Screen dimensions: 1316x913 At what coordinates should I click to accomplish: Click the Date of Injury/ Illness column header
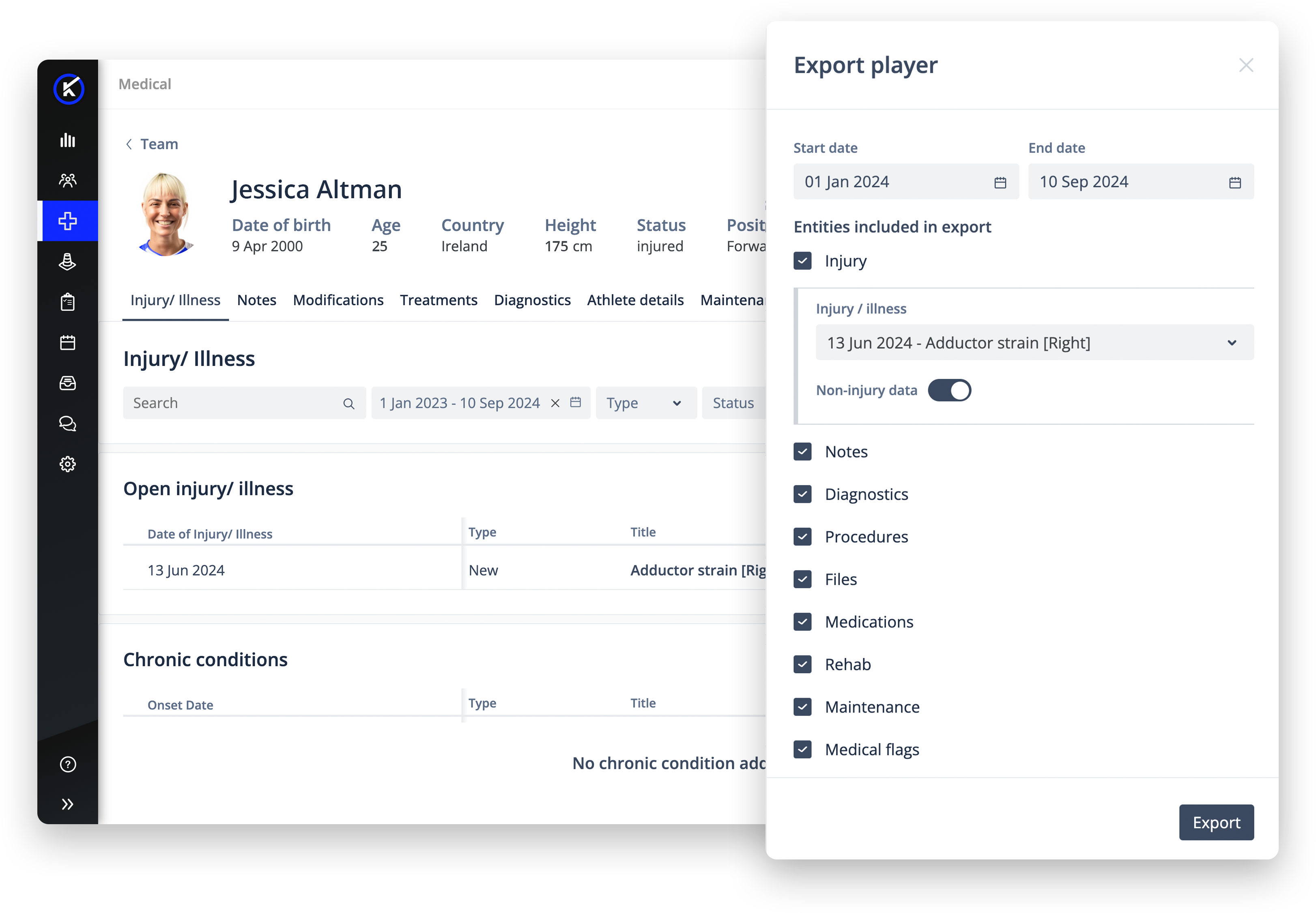[210, 534]
